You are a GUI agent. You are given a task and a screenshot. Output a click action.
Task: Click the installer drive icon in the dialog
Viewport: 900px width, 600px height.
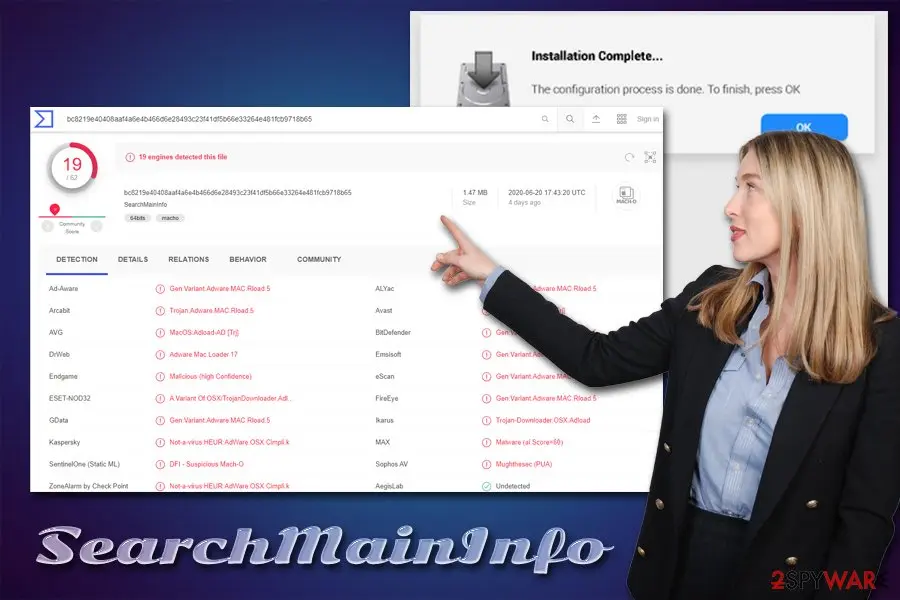[x=483, y=78]
